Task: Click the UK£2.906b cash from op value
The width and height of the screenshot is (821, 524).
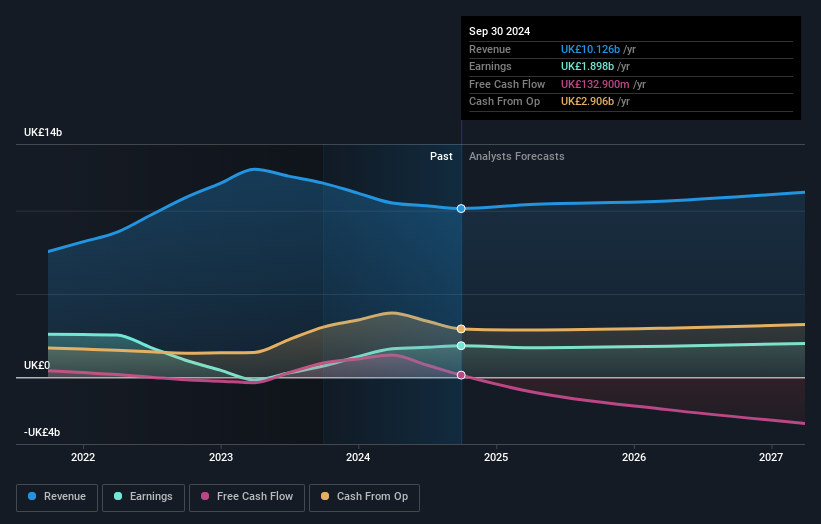Action: coord(587,102)
